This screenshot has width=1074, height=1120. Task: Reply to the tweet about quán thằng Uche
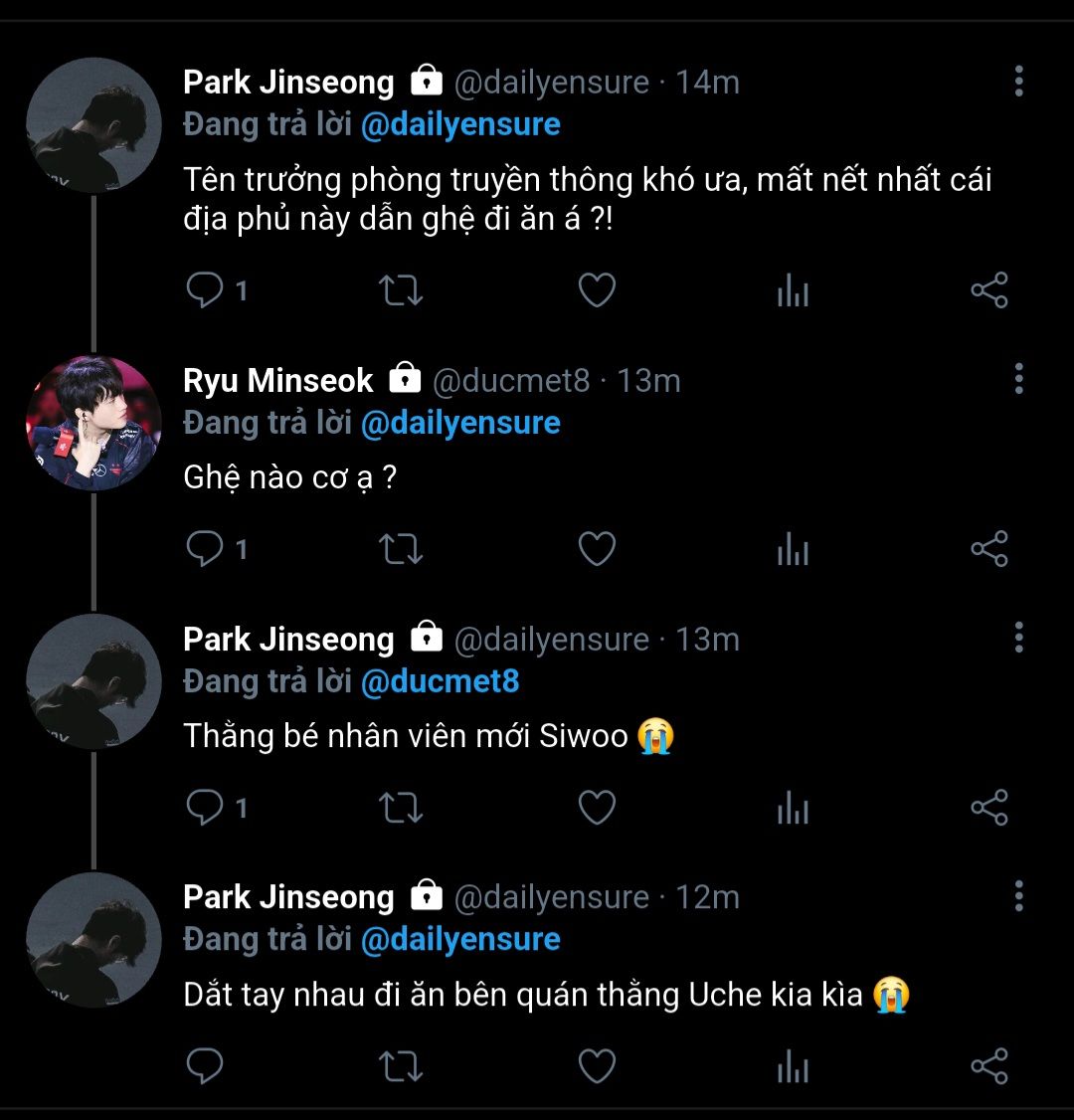point(205,1066)
